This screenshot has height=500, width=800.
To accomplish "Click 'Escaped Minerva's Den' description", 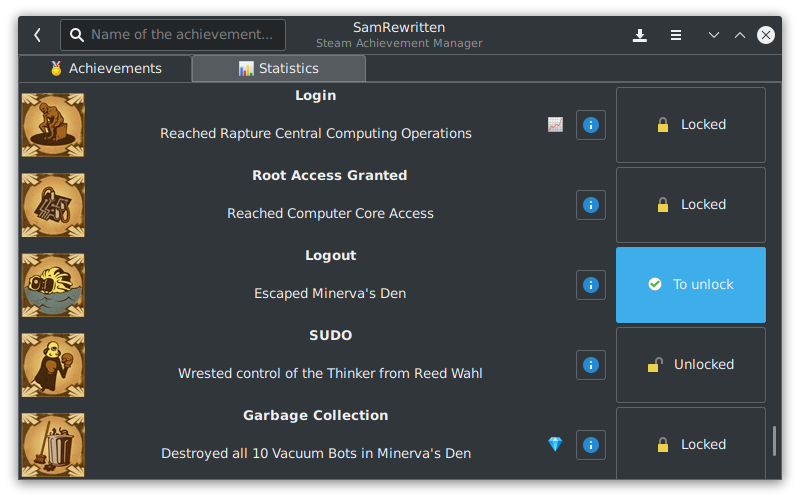I will click(330, 294).
